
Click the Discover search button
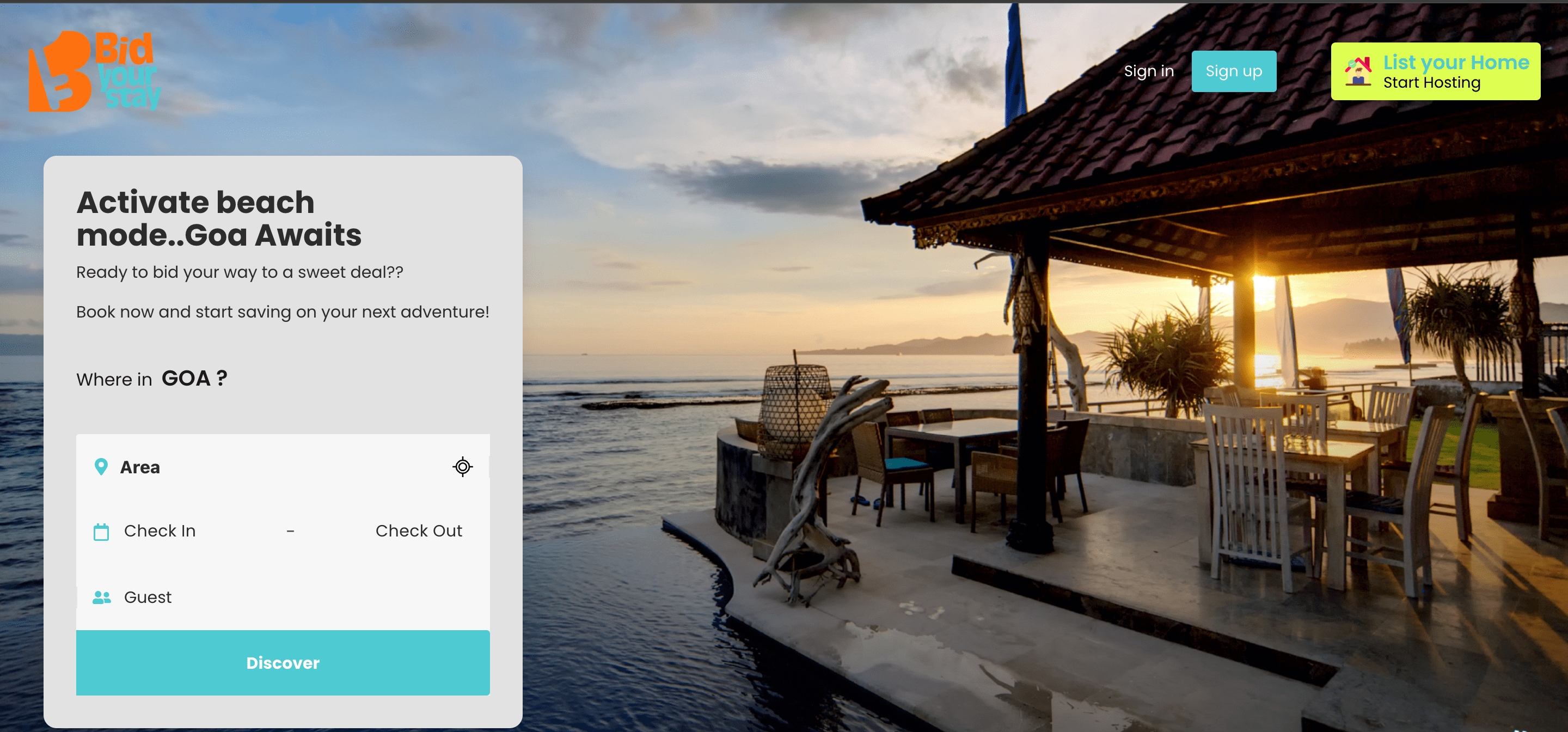[x=283, y=663]
